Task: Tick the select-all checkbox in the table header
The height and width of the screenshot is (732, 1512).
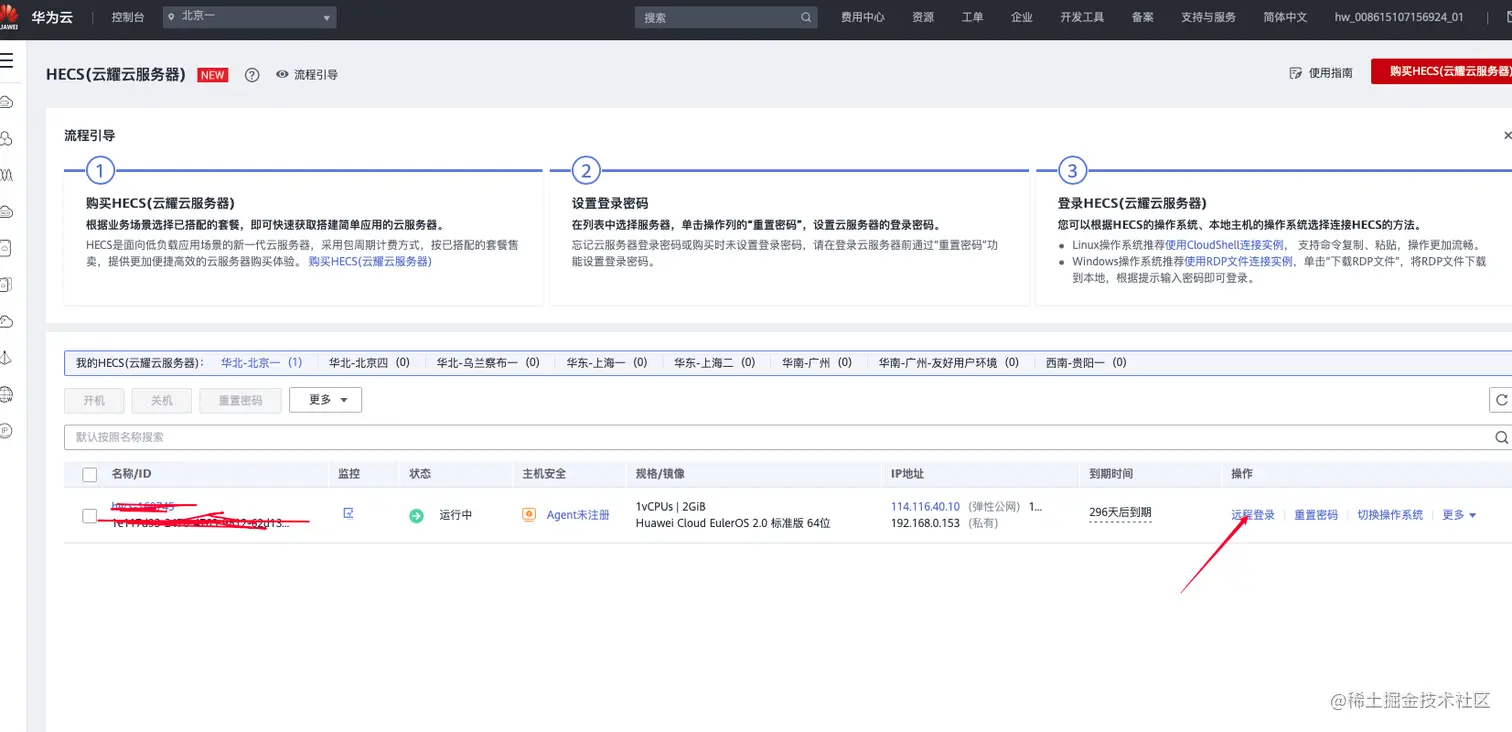Action: 90,474
